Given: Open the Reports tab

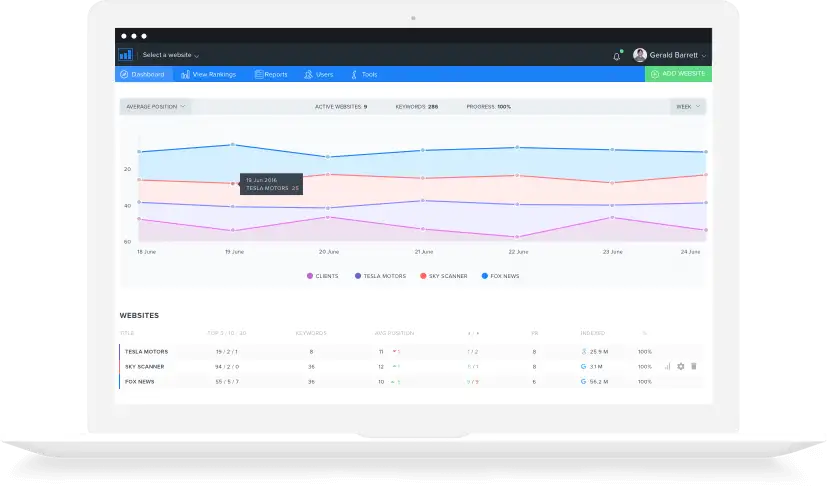Looking at the screenshot, I should click(x=271, y=74).
